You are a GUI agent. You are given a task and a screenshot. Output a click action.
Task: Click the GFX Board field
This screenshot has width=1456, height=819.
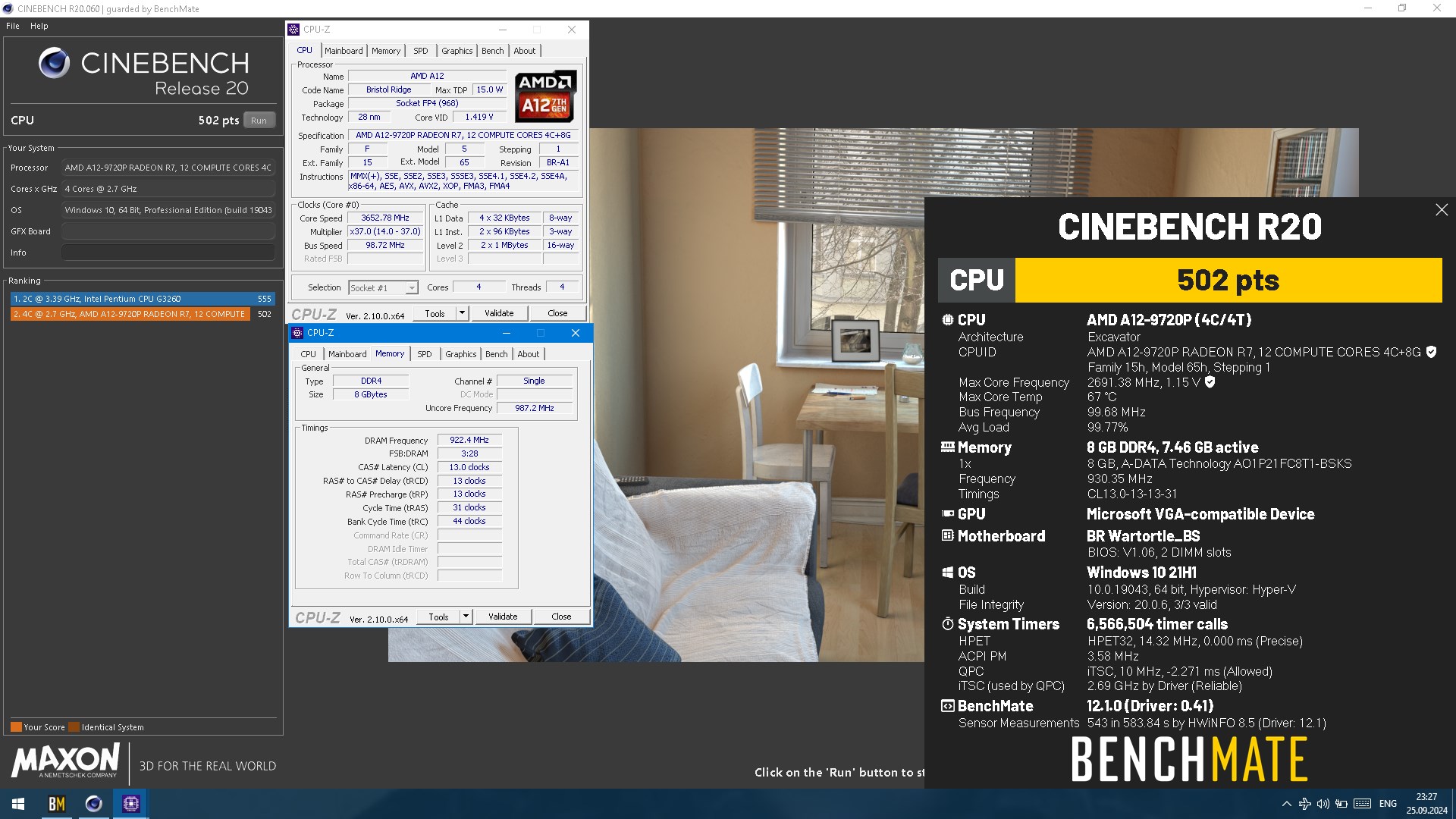click(168, 231)
